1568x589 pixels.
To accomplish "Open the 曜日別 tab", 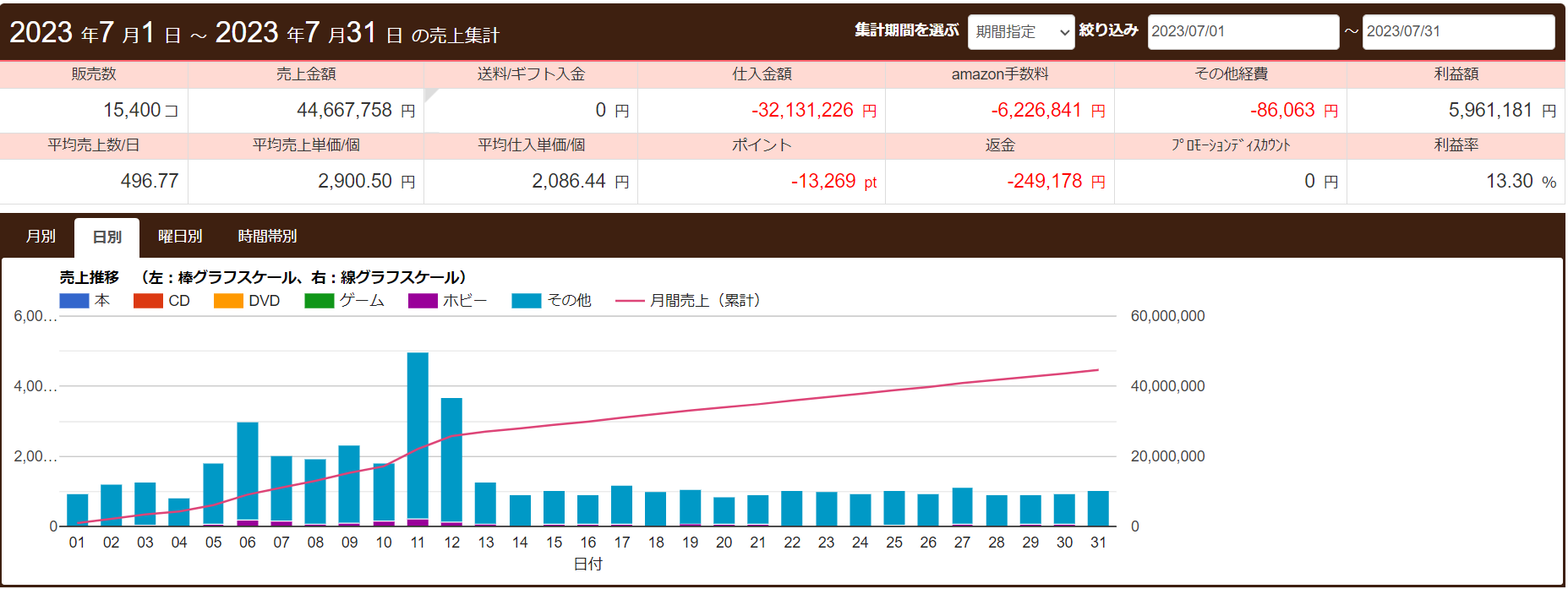I will click(x=180, y=237).
